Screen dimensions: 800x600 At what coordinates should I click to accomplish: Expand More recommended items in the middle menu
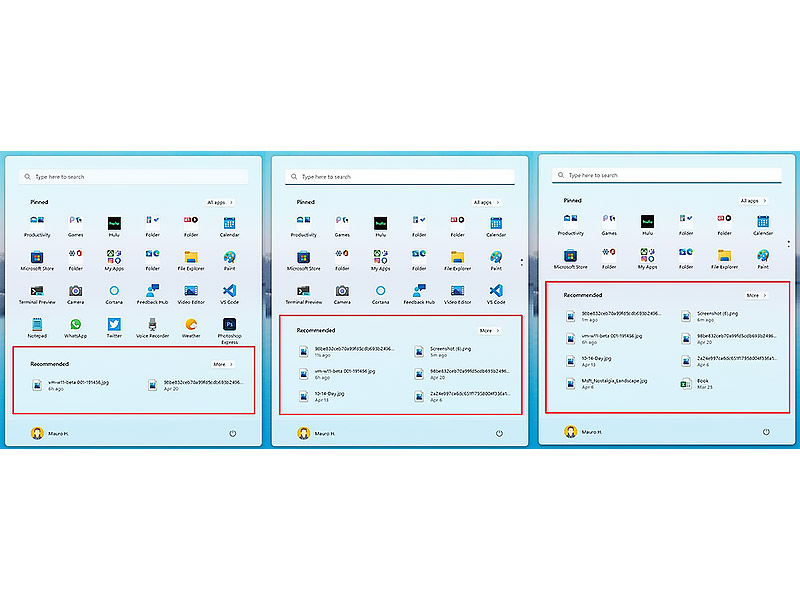(489, 330)
